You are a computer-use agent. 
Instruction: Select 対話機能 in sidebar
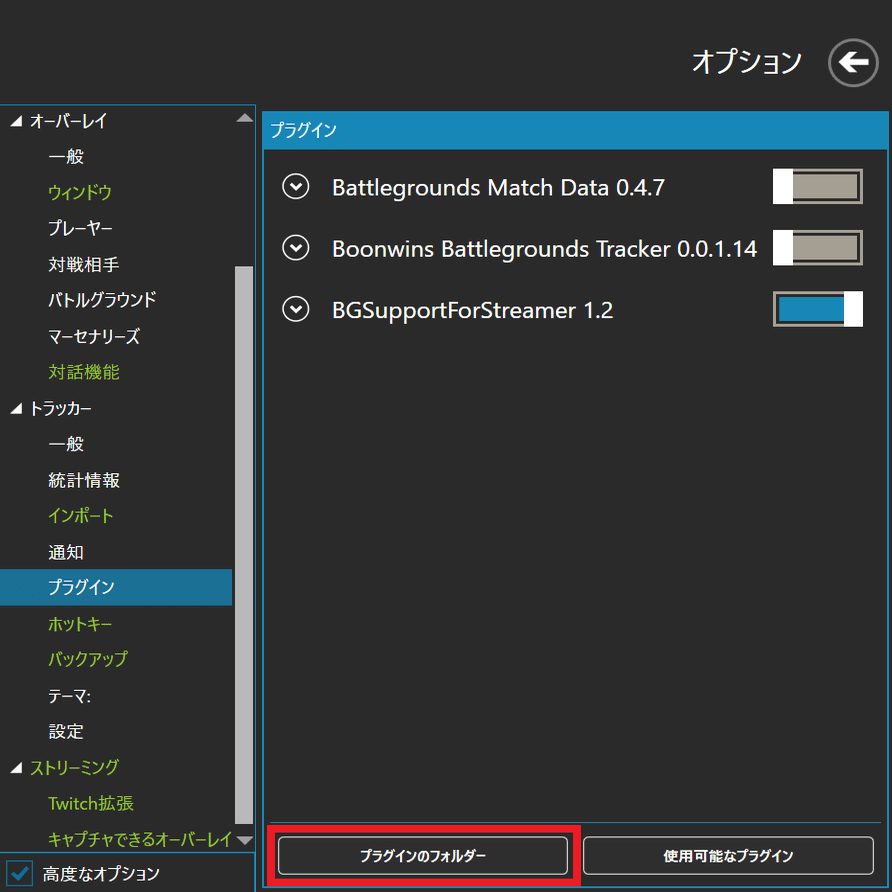coord(84,372)
